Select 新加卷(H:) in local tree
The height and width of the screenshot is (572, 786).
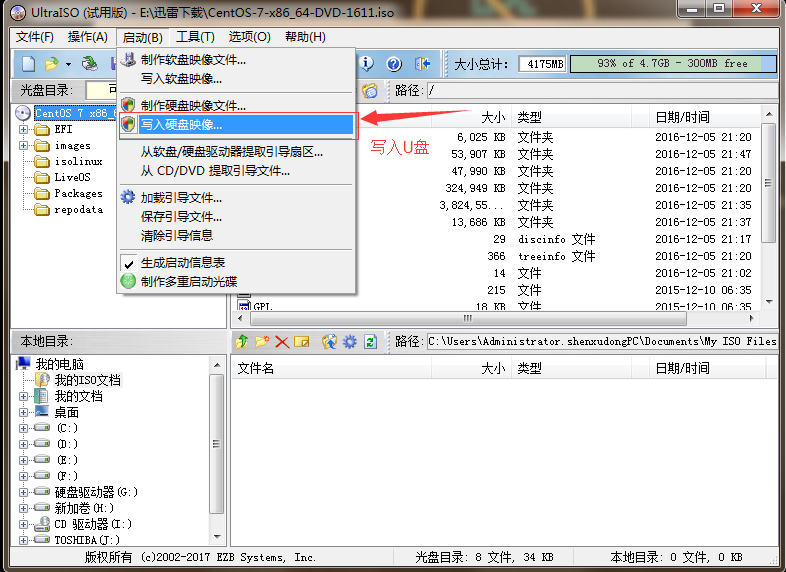pyautogui.click(x=84, y=508)
